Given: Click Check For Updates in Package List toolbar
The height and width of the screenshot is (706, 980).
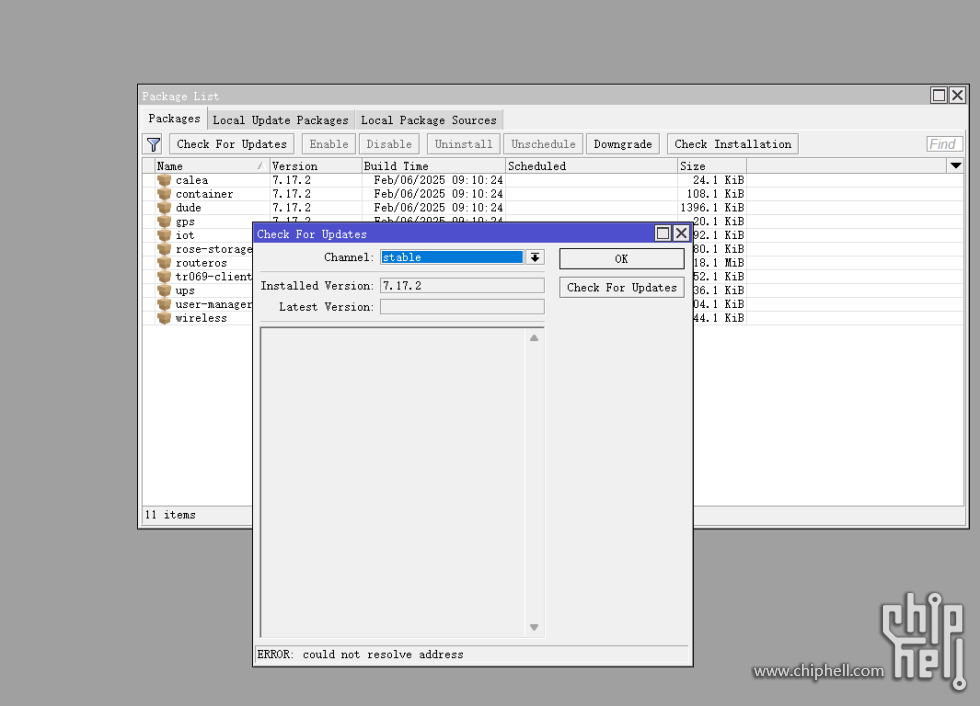Looking at the screenshot, I should (x=231, y=144).
